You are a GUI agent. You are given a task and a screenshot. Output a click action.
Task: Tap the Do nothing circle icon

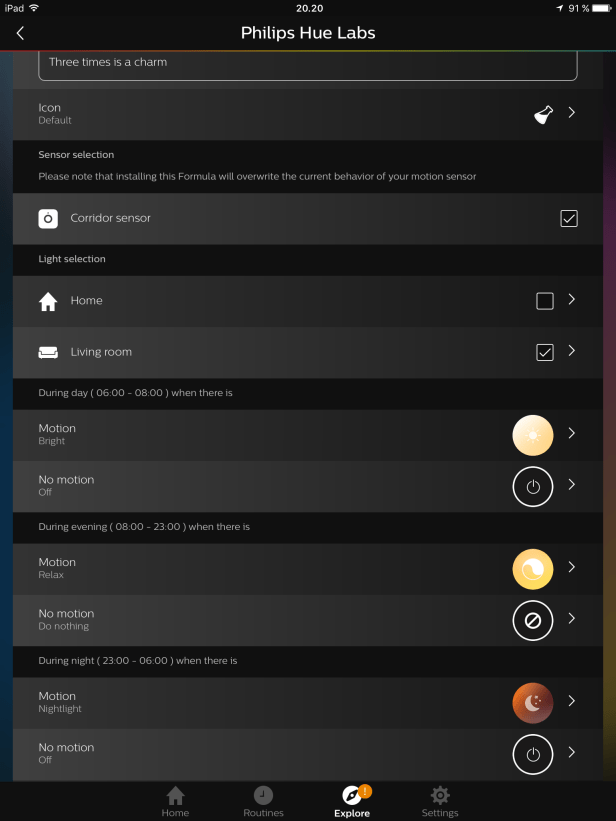click(x=532, y=620)
